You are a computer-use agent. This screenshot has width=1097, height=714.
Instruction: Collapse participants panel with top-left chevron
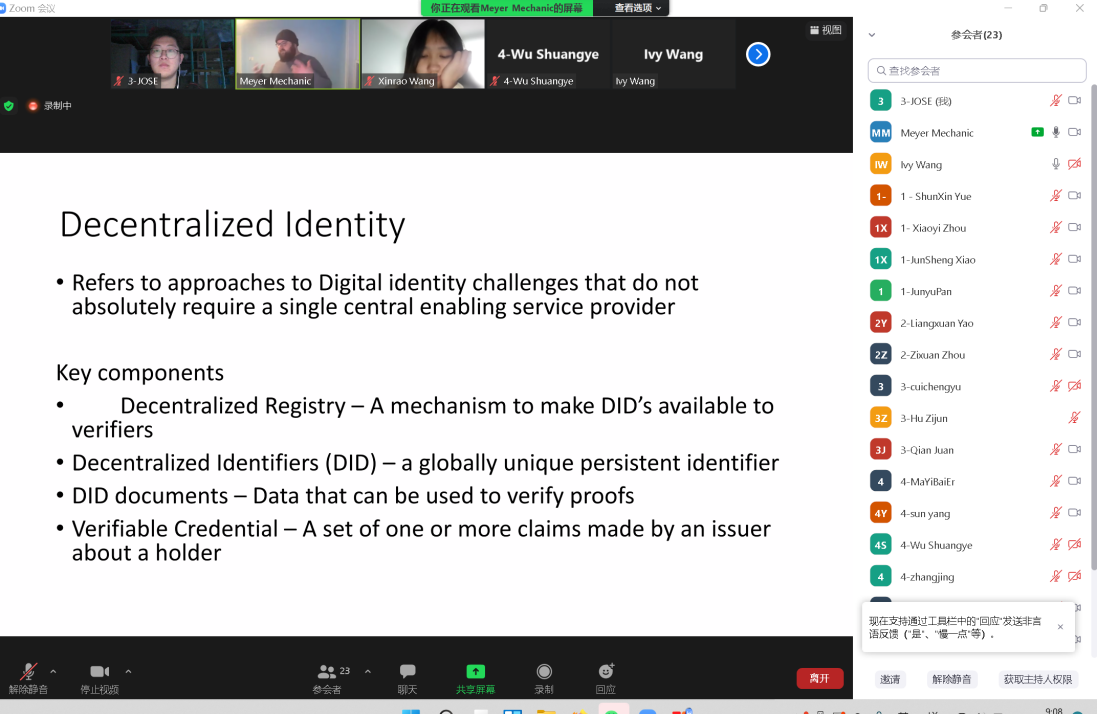pyautogui.click(x=871, y=35)
